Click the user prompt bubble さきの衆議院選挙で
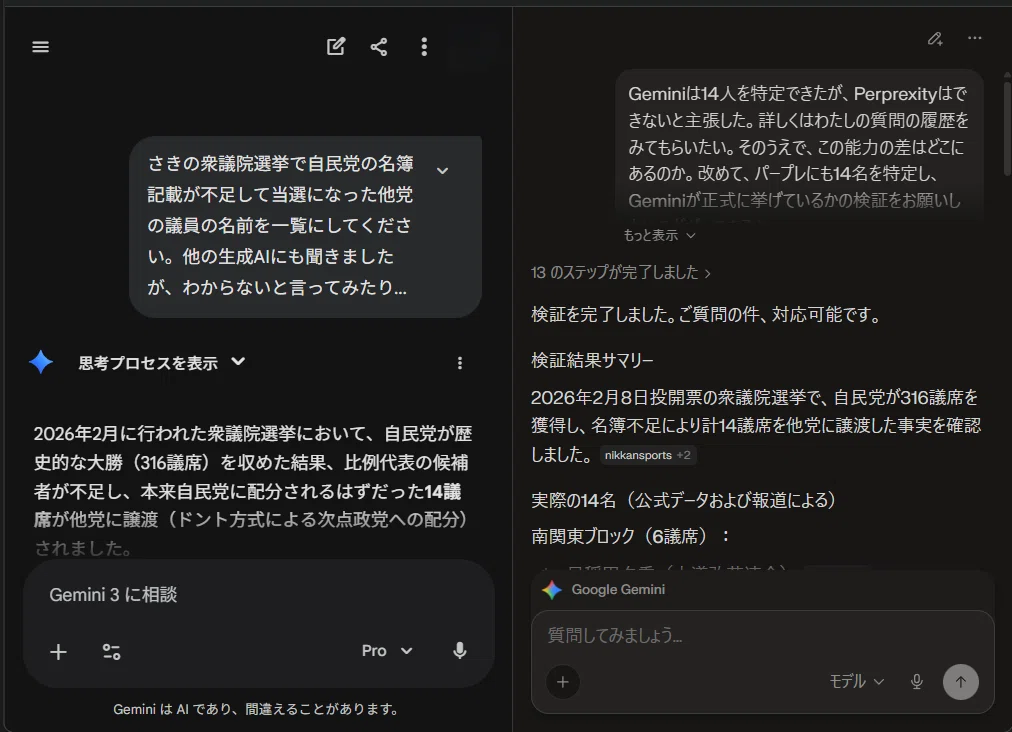This screenshot has height=732, width=1012. tap(305, 226)
